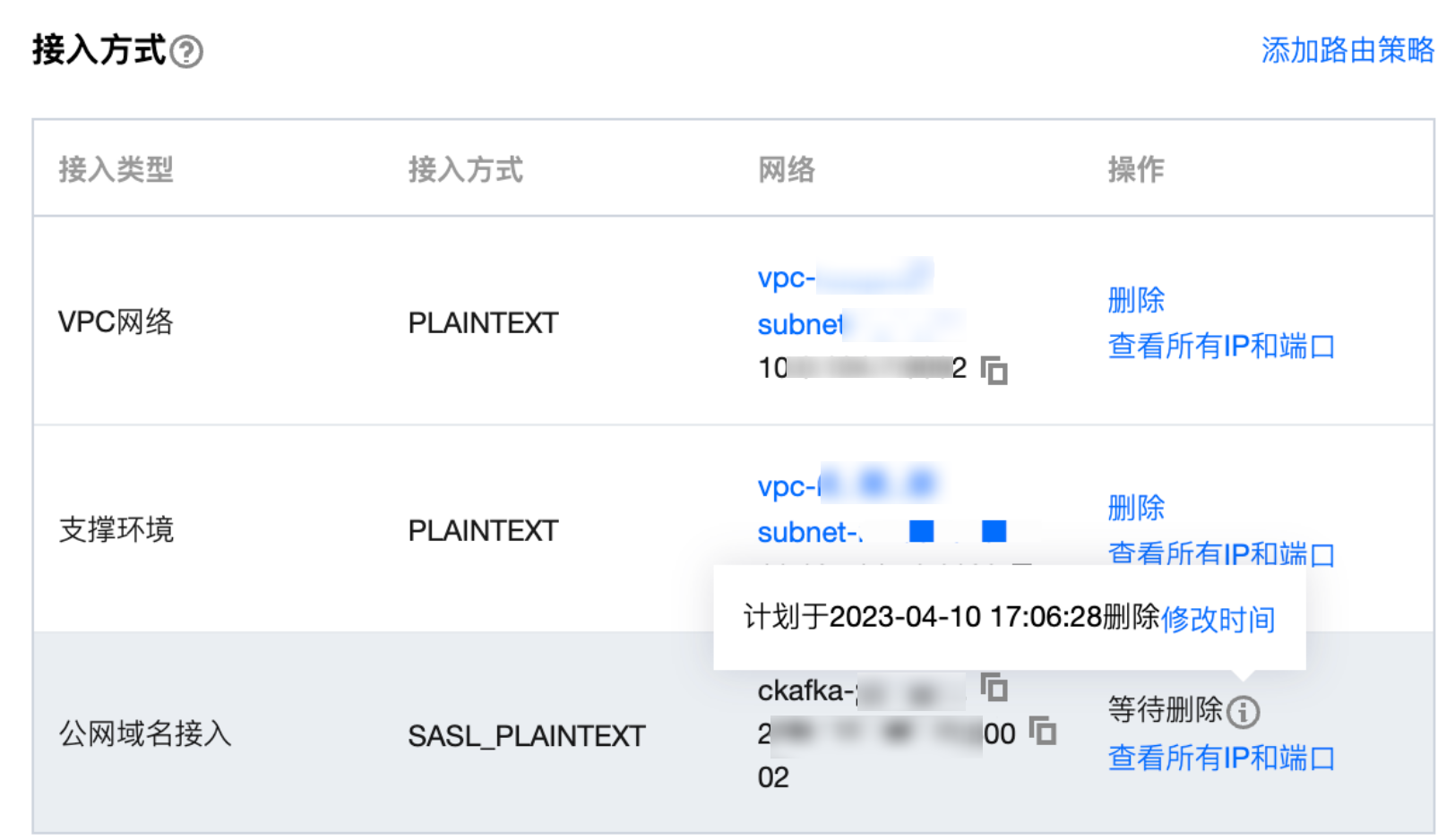Open the subnet link in 支撑环境 row
Screen dimensions: 1446x840
[x=808, y=532]
